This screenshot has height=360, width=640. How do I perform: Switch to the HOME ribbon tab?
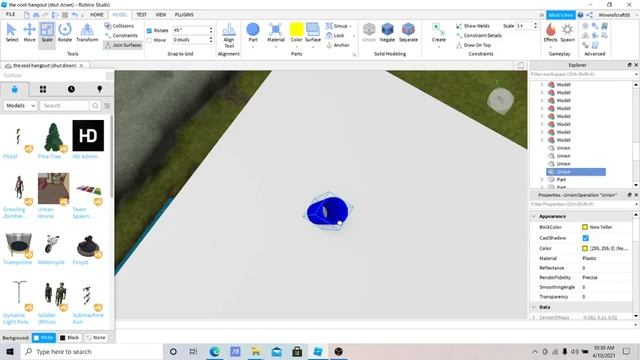[97, 15]
